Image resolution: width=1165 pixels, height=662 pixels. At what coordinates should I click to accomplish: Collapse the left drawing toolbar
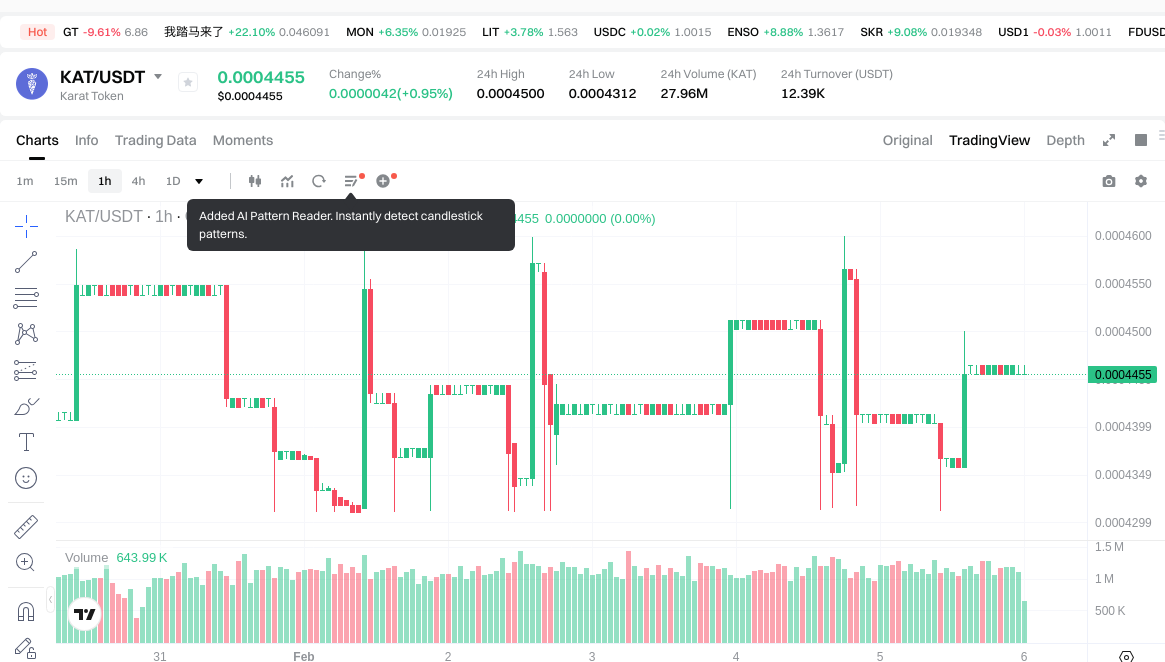pos(50,598)
